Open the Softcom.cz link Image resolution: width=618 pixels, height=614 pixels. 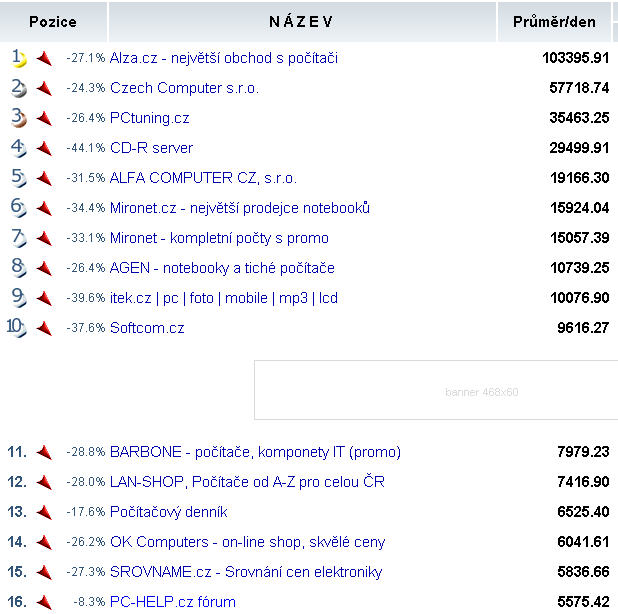[147, 328]
